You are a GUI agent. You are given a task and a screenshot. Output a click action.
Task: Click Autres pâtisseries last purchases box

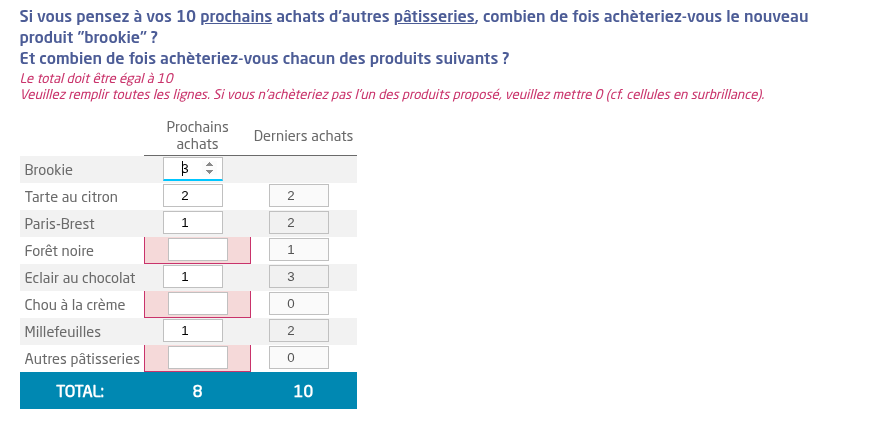[x=299, y=358]
